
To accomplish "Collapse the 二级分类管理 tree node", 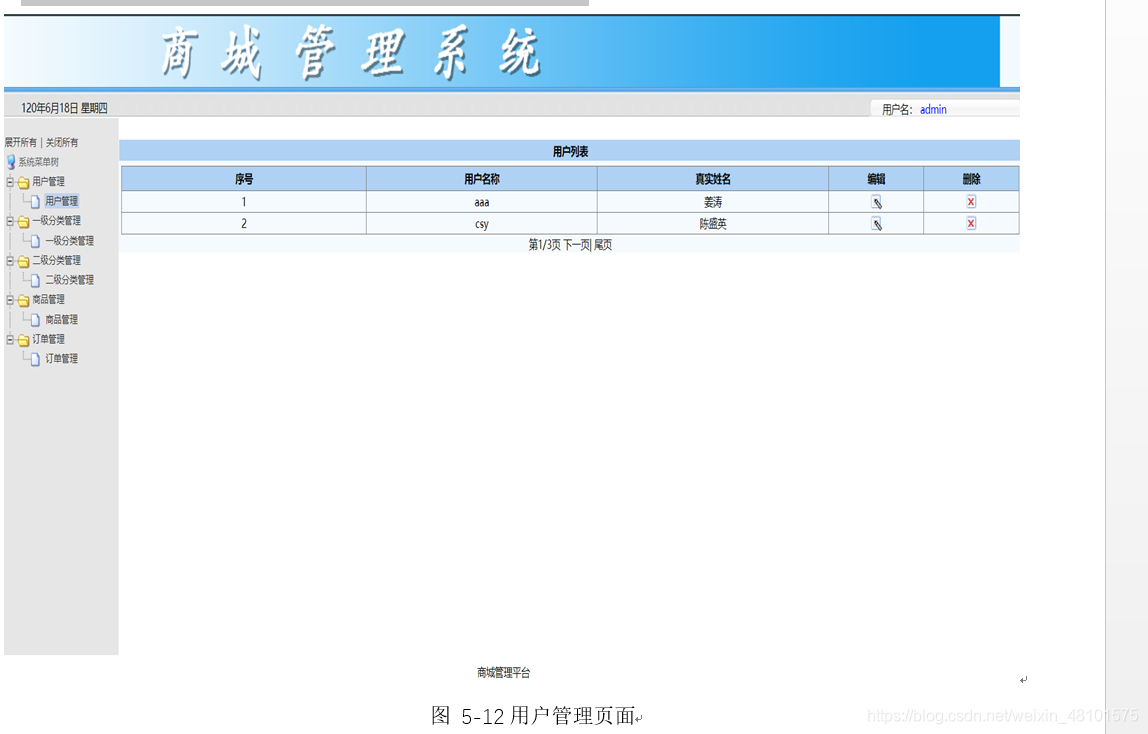I will coord(10,260).
